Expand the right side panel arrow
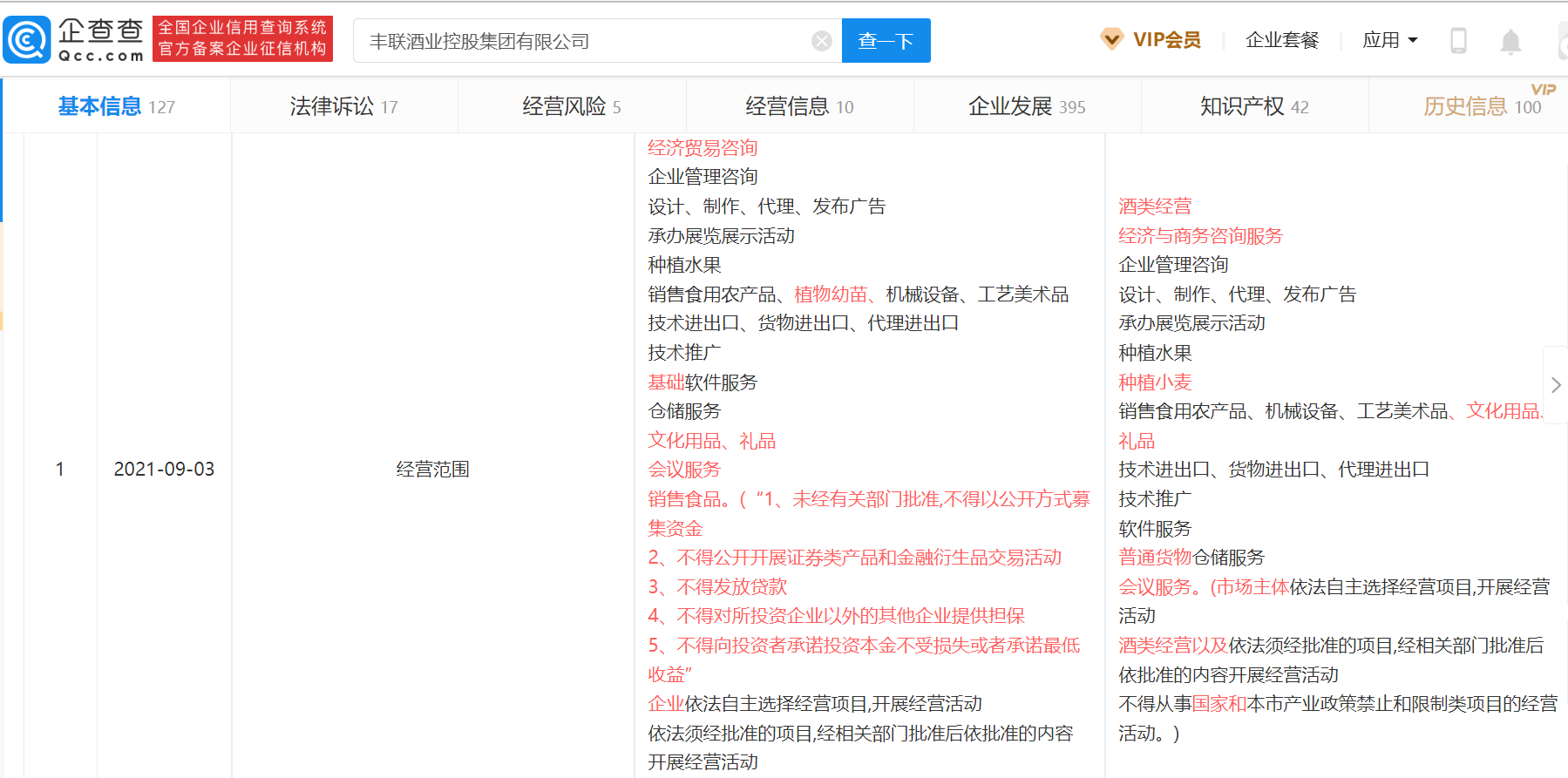This screenshot has height=778, width=1568. pyautogui.click(x=1555, y=385)
